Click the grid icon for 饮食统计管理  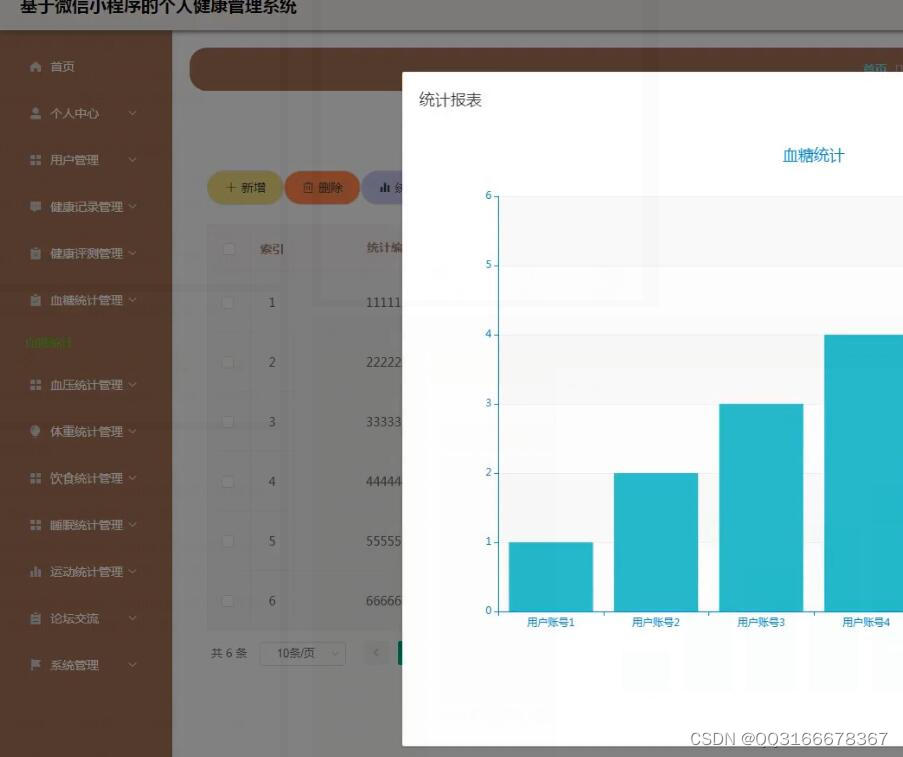(x=36, y=478)
